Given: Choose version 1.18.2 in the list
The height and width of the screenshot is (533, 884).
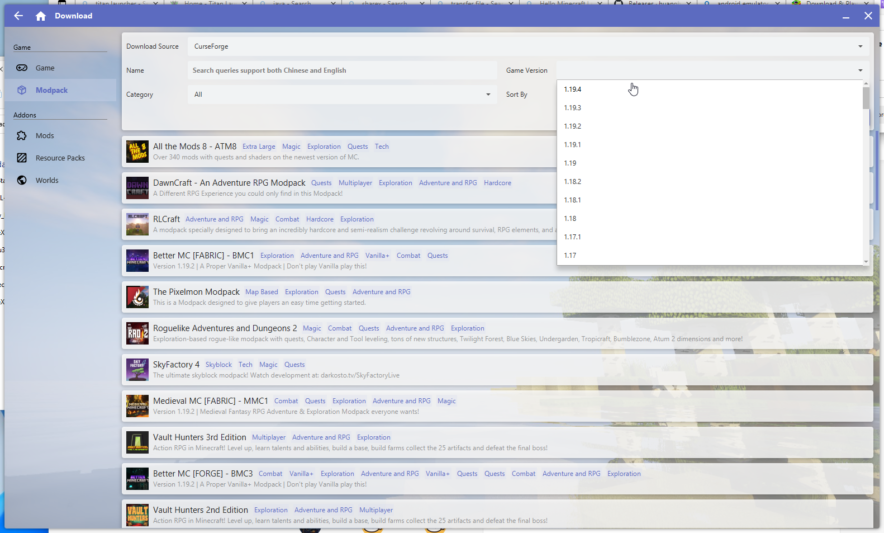Looking at the screenshot, I should [573, 181].
